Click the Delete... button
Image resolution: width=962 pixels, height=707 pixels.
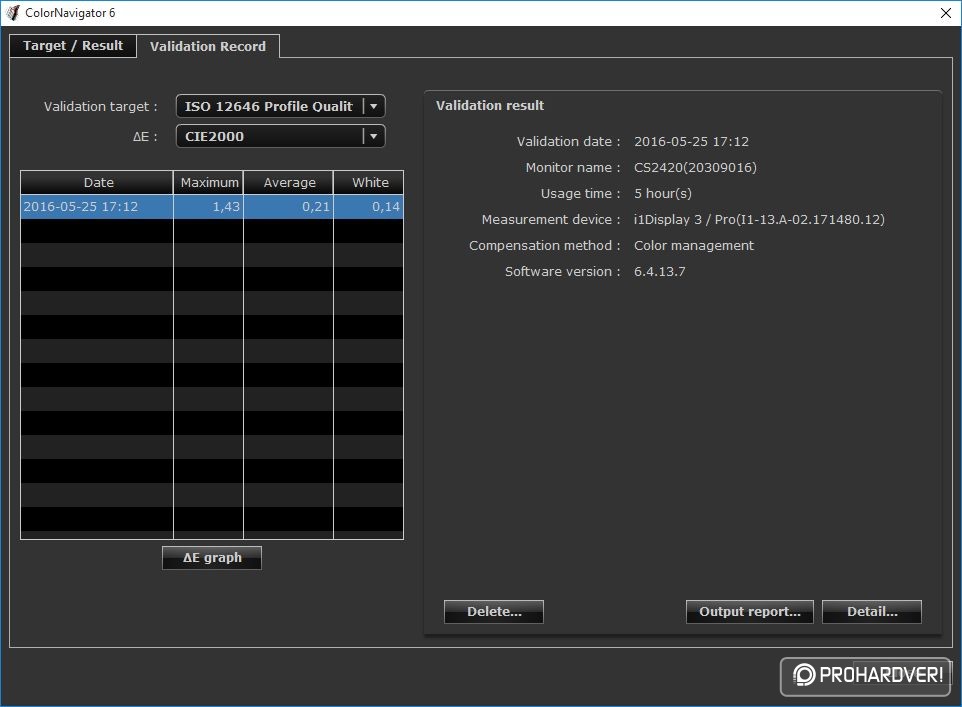coord(494,612)
